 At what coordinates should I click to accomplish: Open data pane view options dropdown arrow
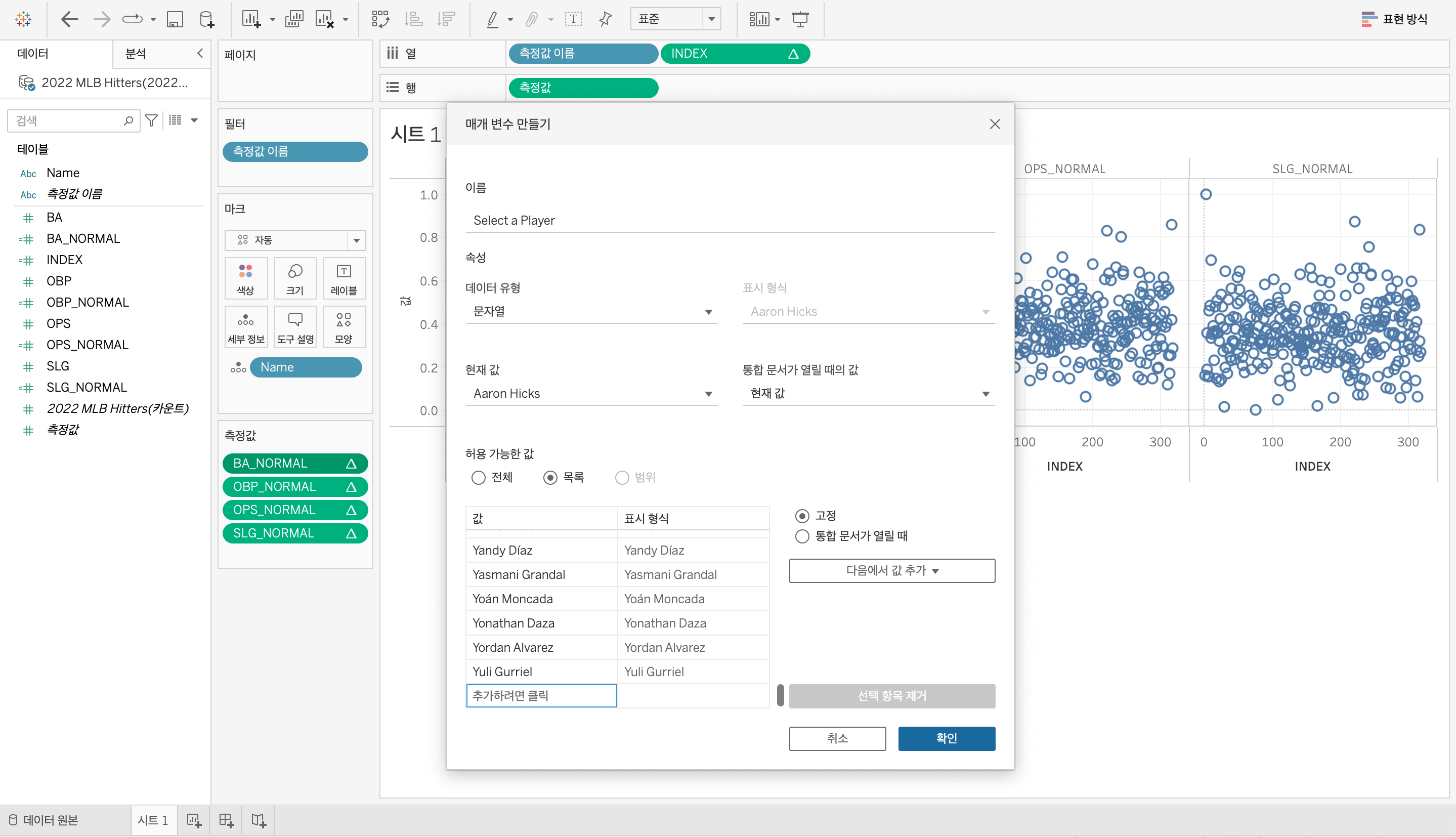[194, 121]
